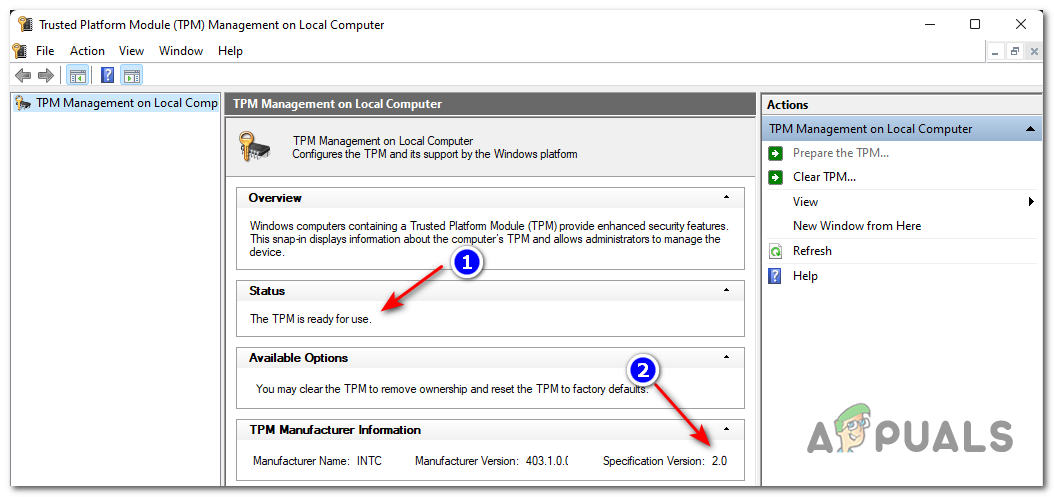1054x497 pixels.
Task: Click the Forward arrow toolbar icon
Action: [45, 75]
